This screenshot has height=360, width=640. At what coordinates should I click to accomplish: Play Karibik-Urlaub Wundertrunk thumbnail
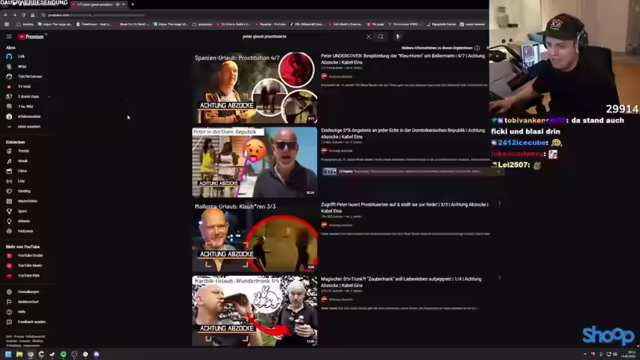click(255, 311)
